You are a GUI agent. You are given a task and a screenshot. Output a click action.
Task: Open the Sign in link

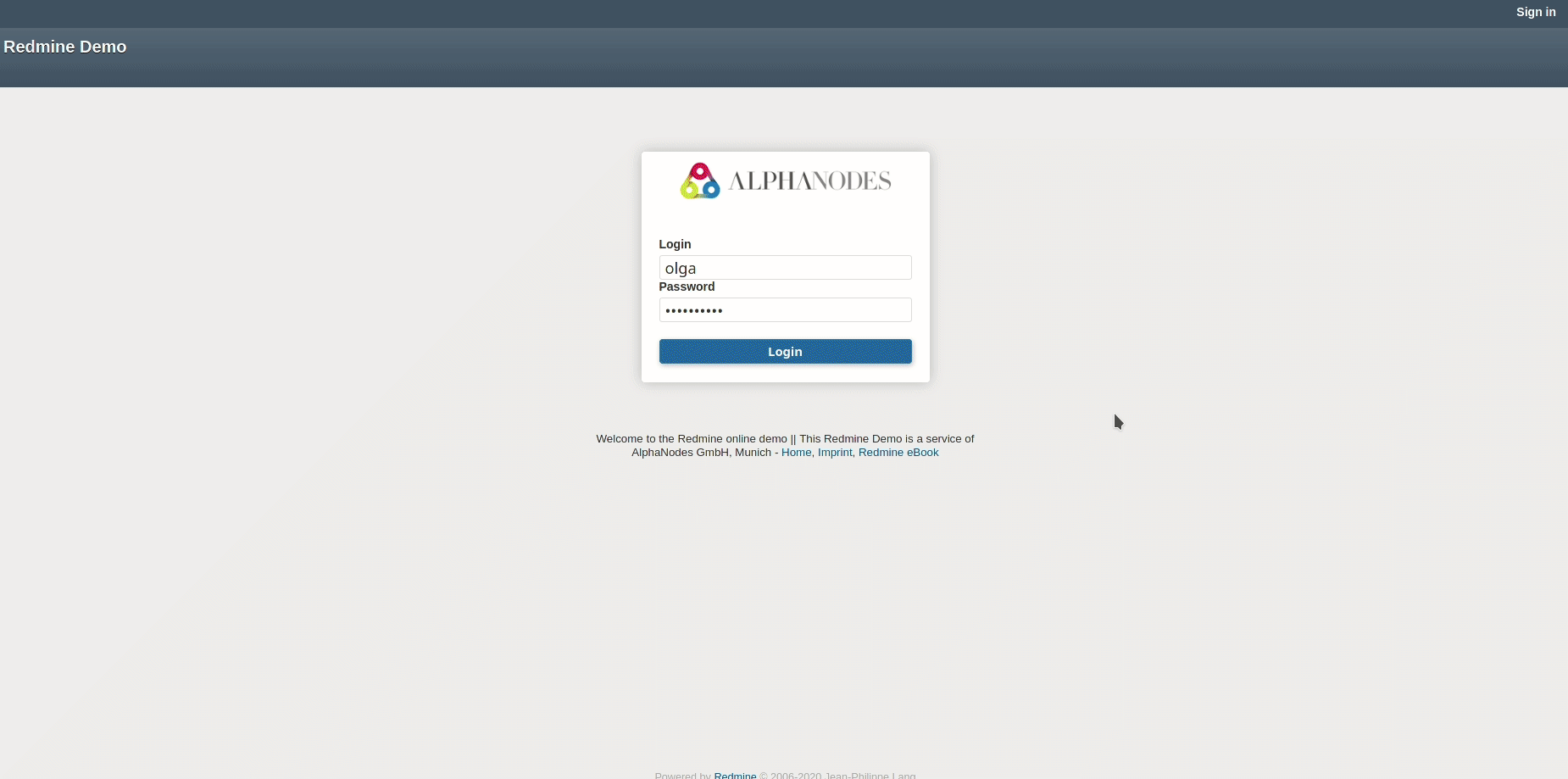tap(1534, 12)
